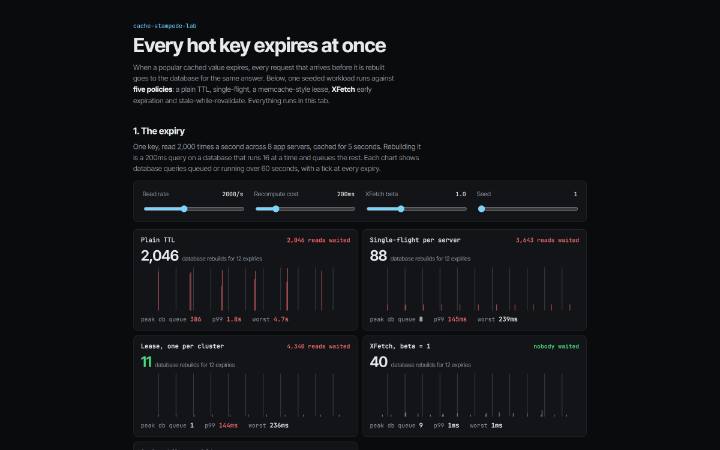
Task: Click the Plain TTL chart title
Action: point(158,240)
